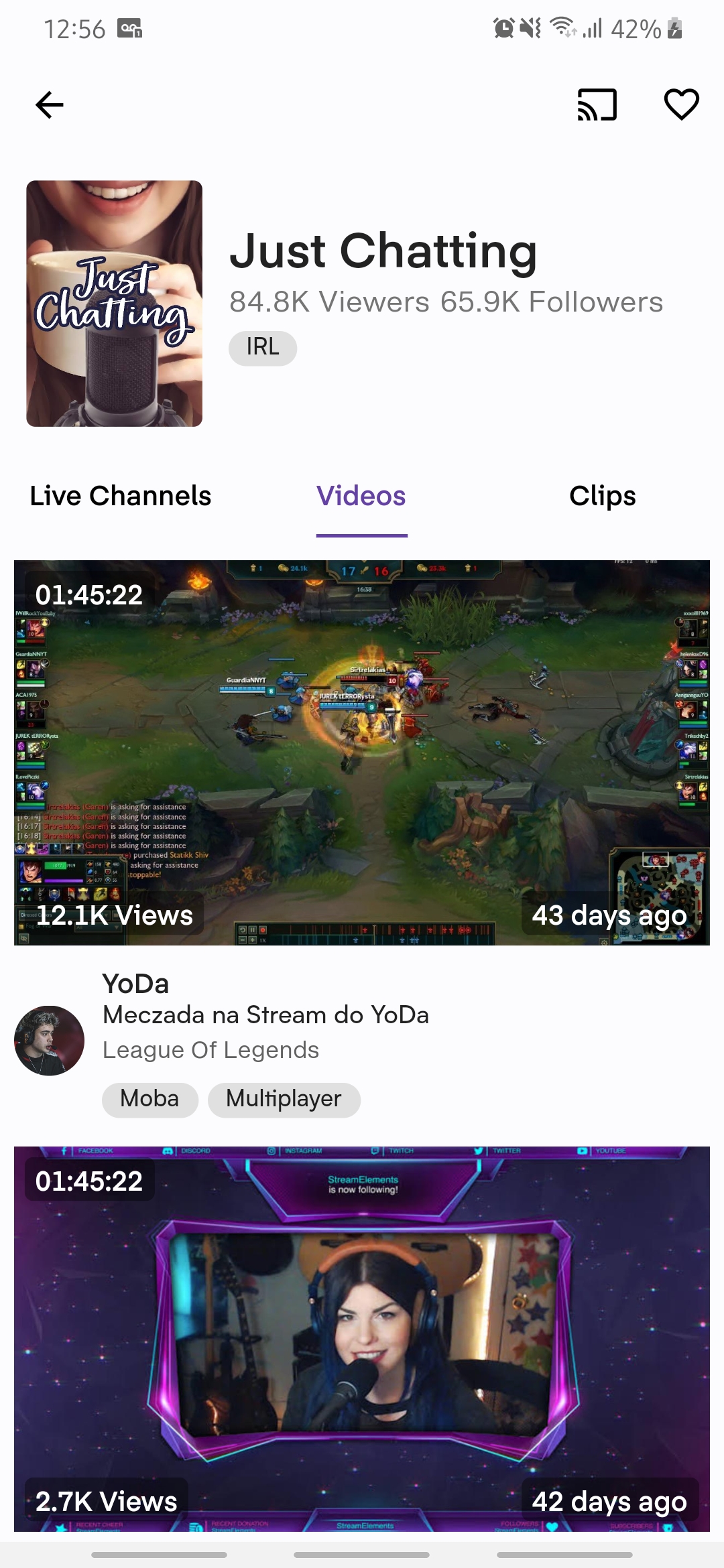This screenshot has height=1568, width=724.
Task: Tap the alarm icon in status bar
Action: pyautogui.click(x=503, y=28)
